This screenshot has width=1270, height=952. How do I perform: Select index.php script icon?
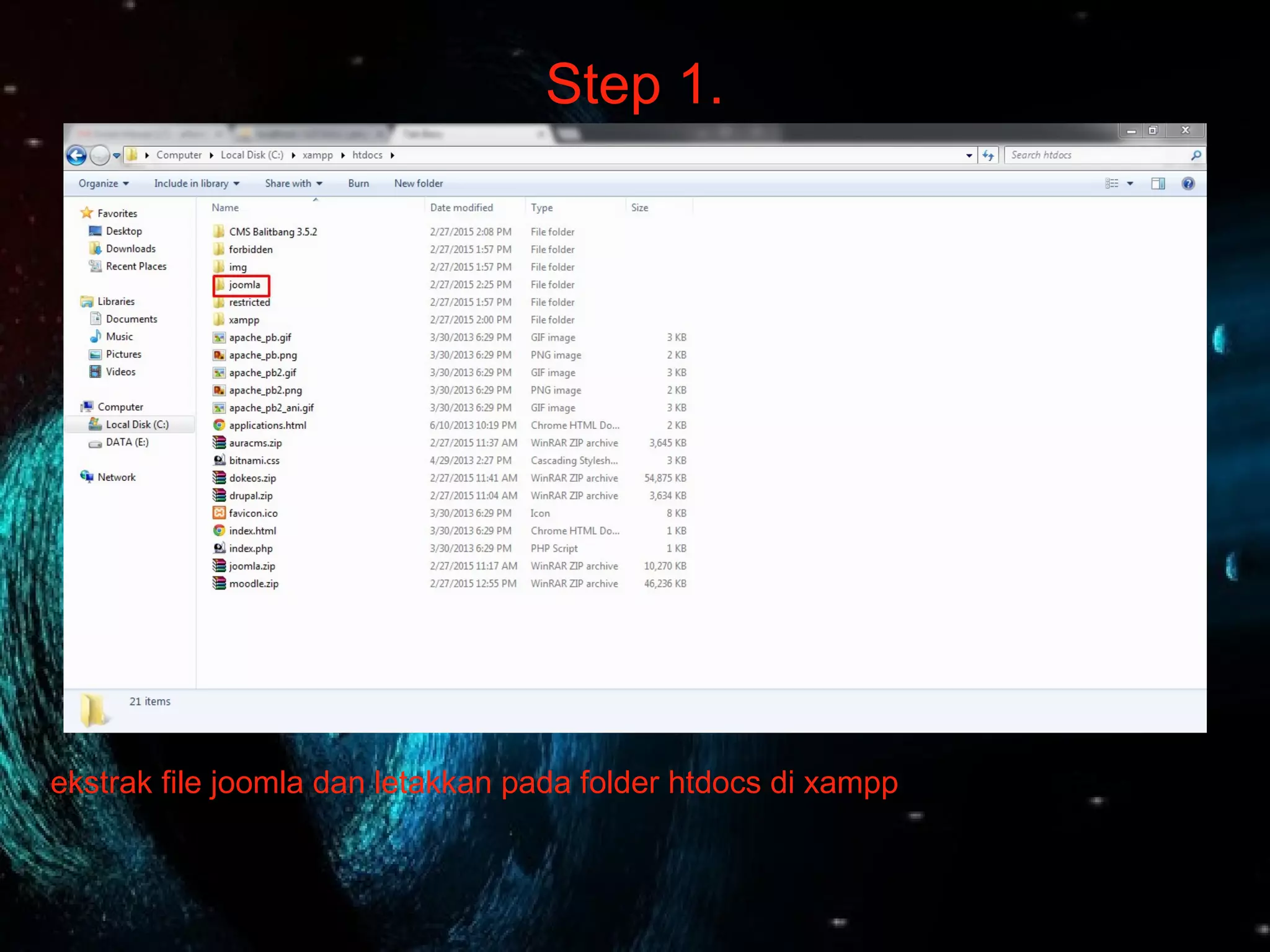[219, 548]
